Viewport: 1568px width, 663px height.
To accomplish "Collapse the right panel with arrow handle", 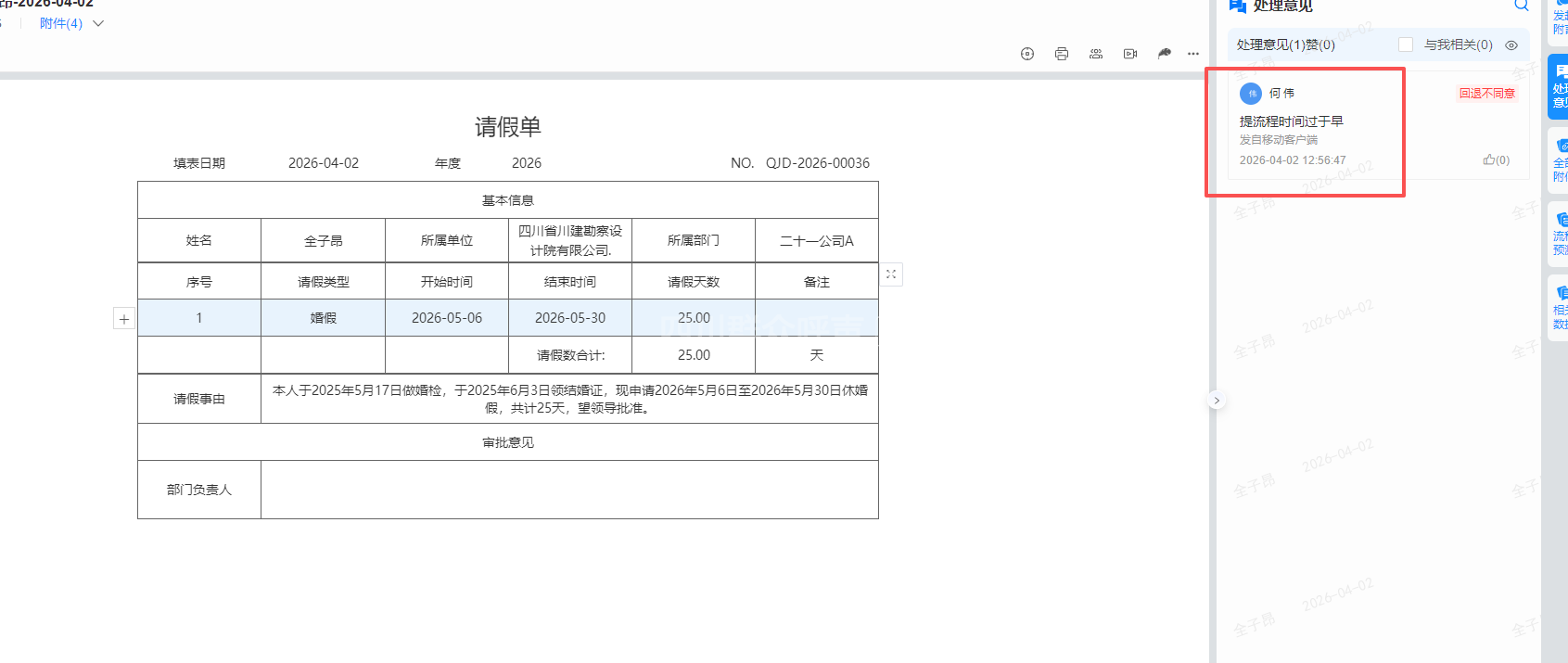I will [1217, 401].
